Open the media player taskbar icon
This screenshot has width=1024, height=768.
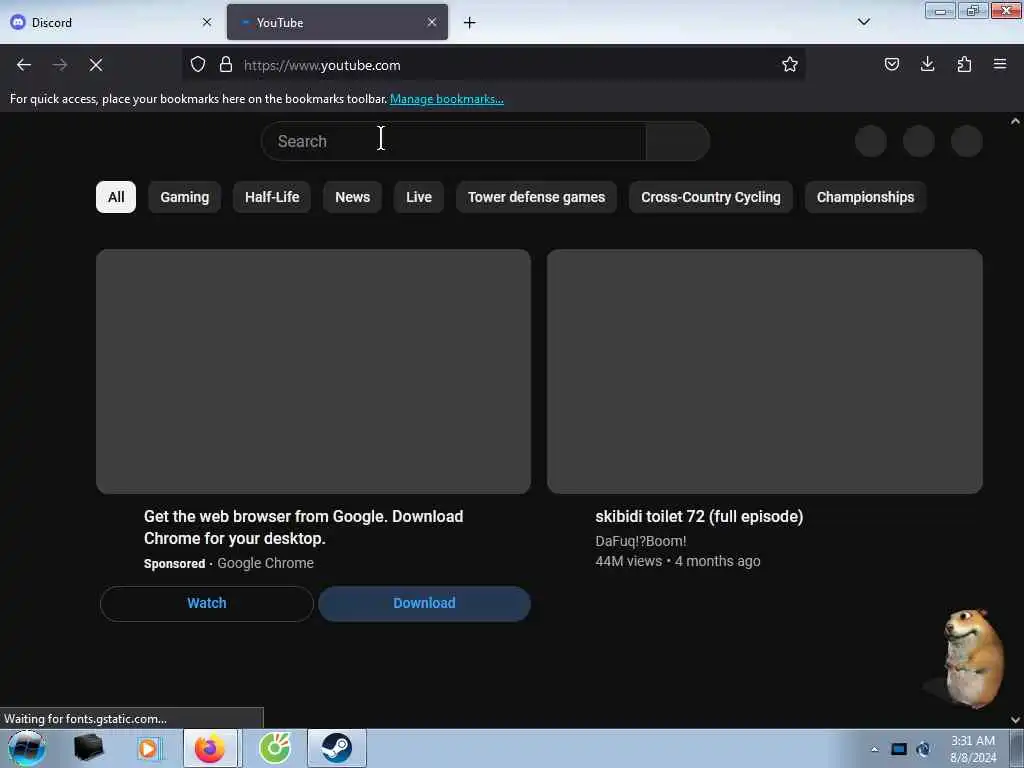click(148, 748)
